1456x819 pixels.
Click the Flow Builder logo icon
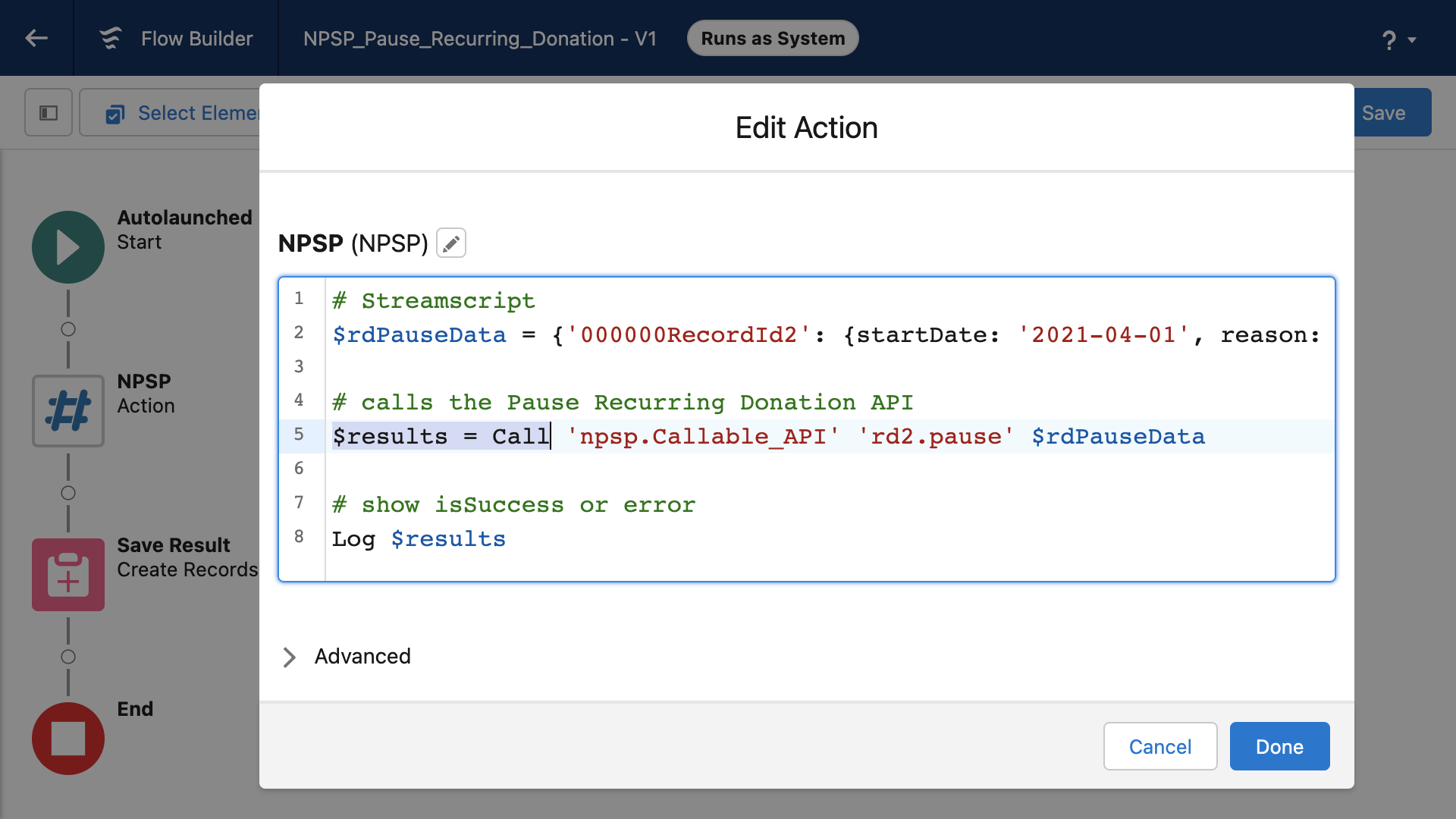(111, 38)
